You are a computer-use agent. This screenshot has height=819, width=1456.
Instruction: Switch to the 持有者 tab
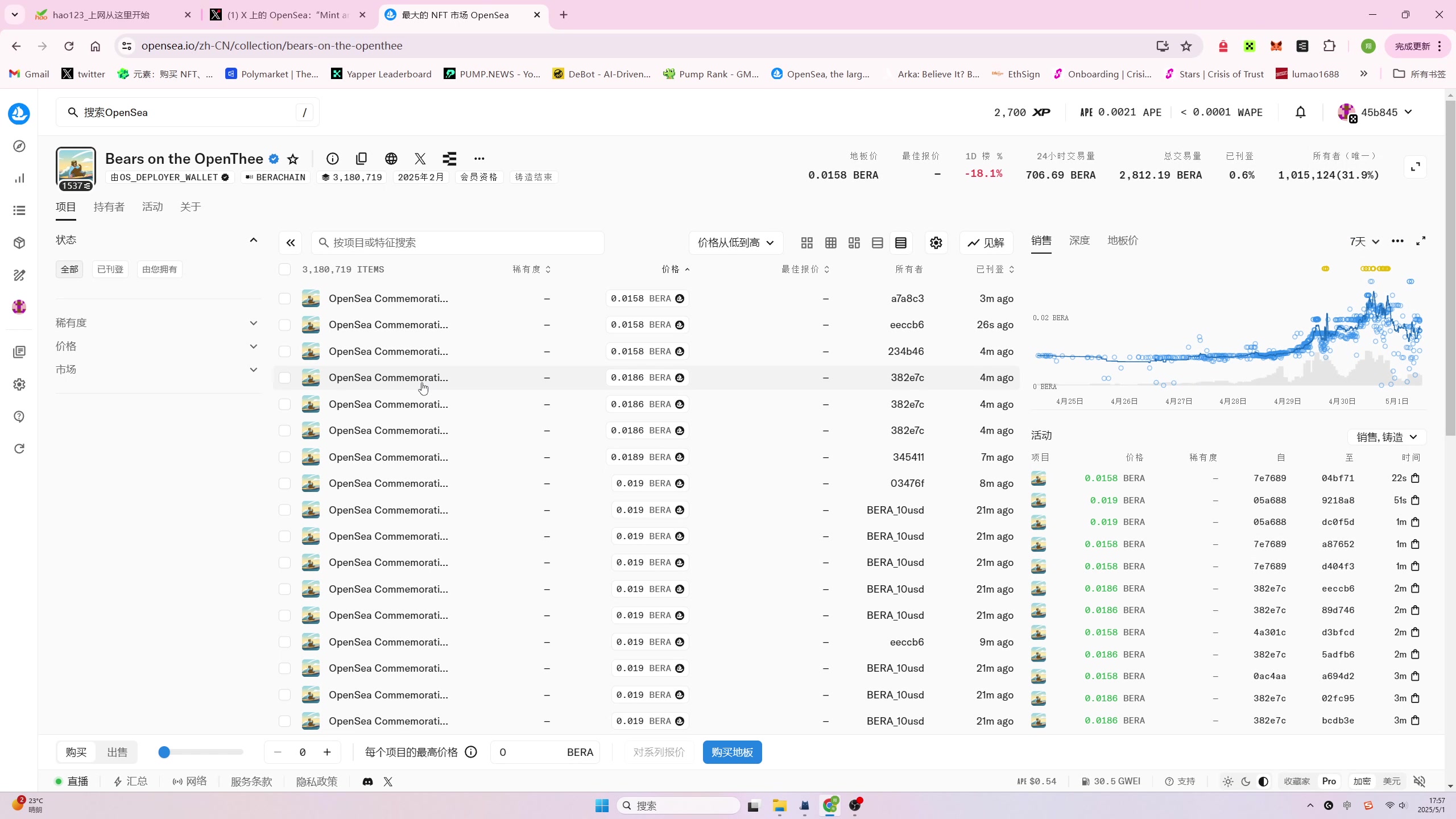click(x=109, y=207)
